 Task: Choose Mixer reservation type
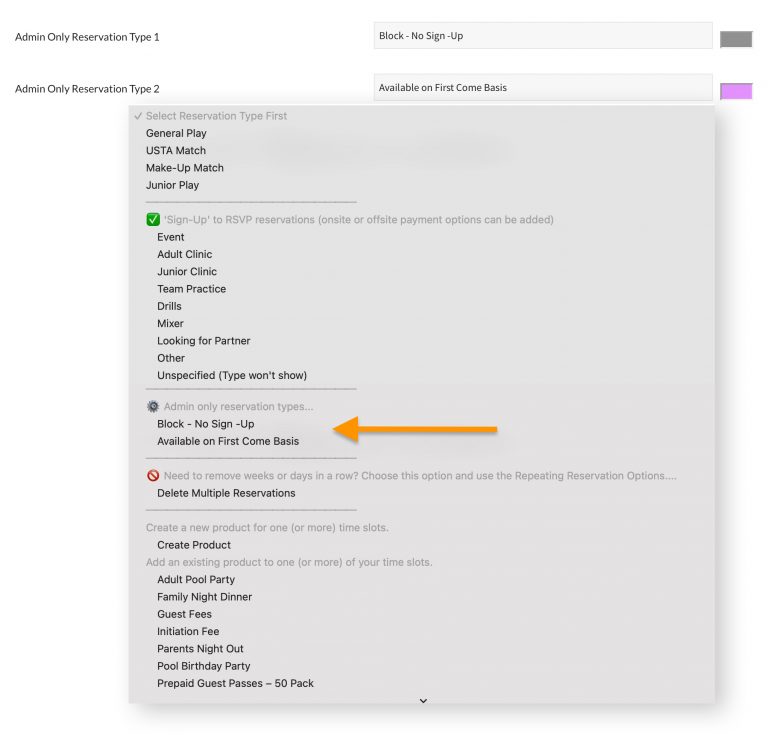tap(170, 323)
